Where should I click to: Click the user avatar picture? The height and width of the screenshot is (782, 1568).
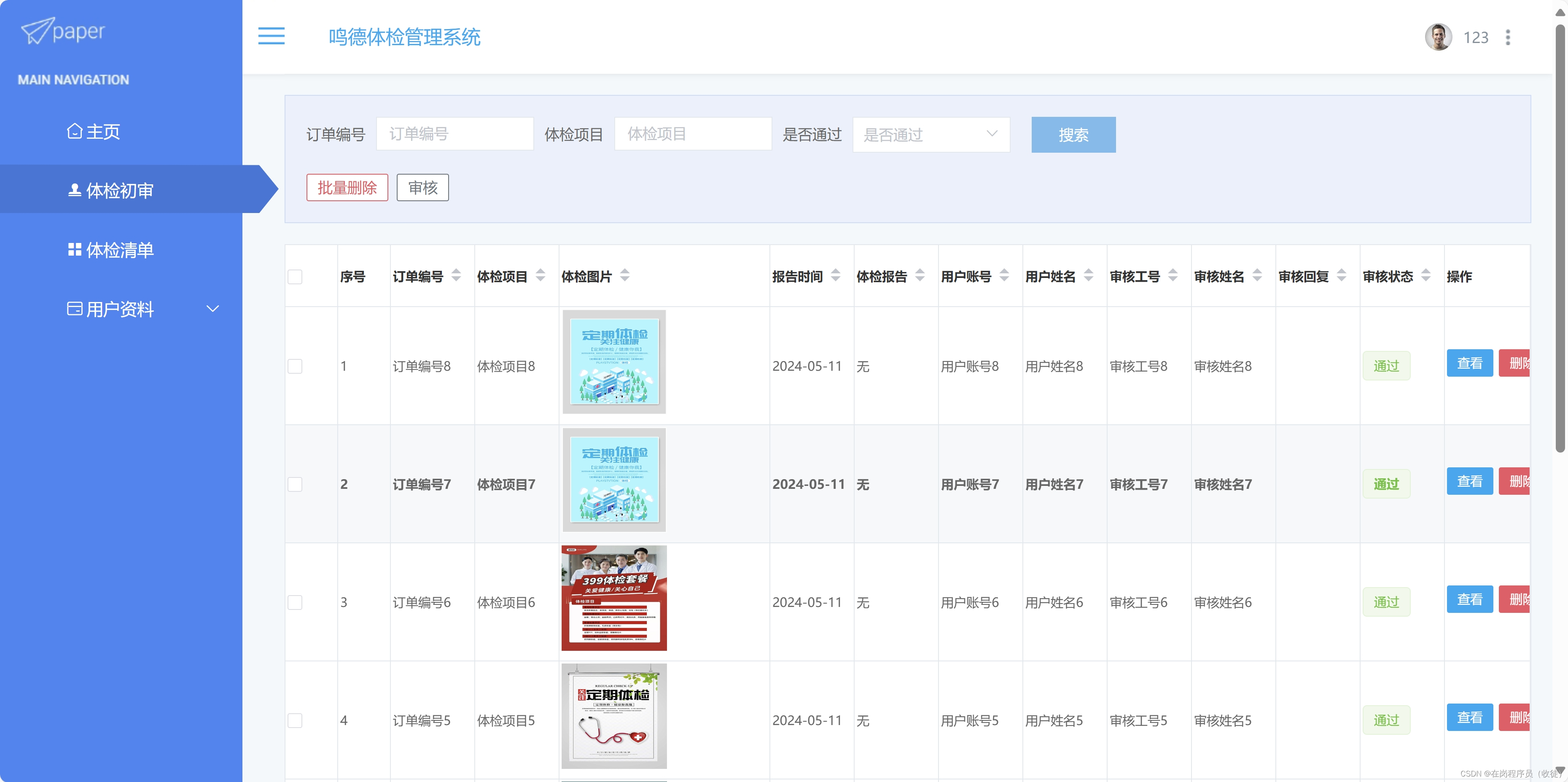[x=1438, y=37]
